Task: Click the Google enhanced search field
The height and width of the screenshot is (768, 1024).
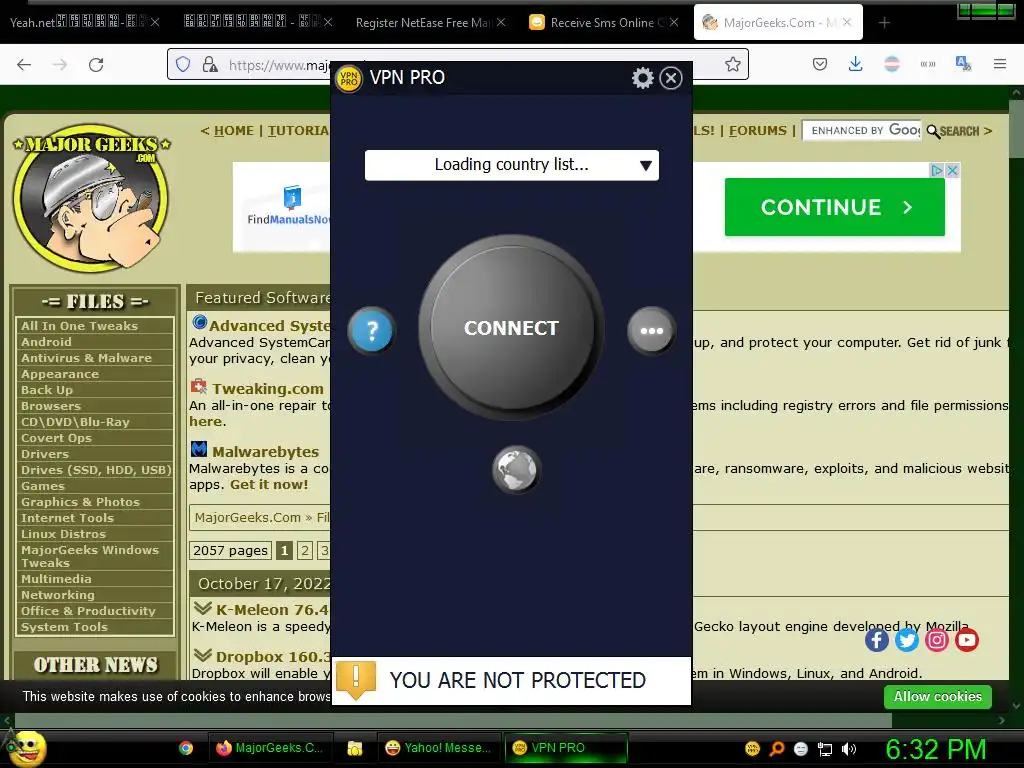Action: (x=862, y=131)
